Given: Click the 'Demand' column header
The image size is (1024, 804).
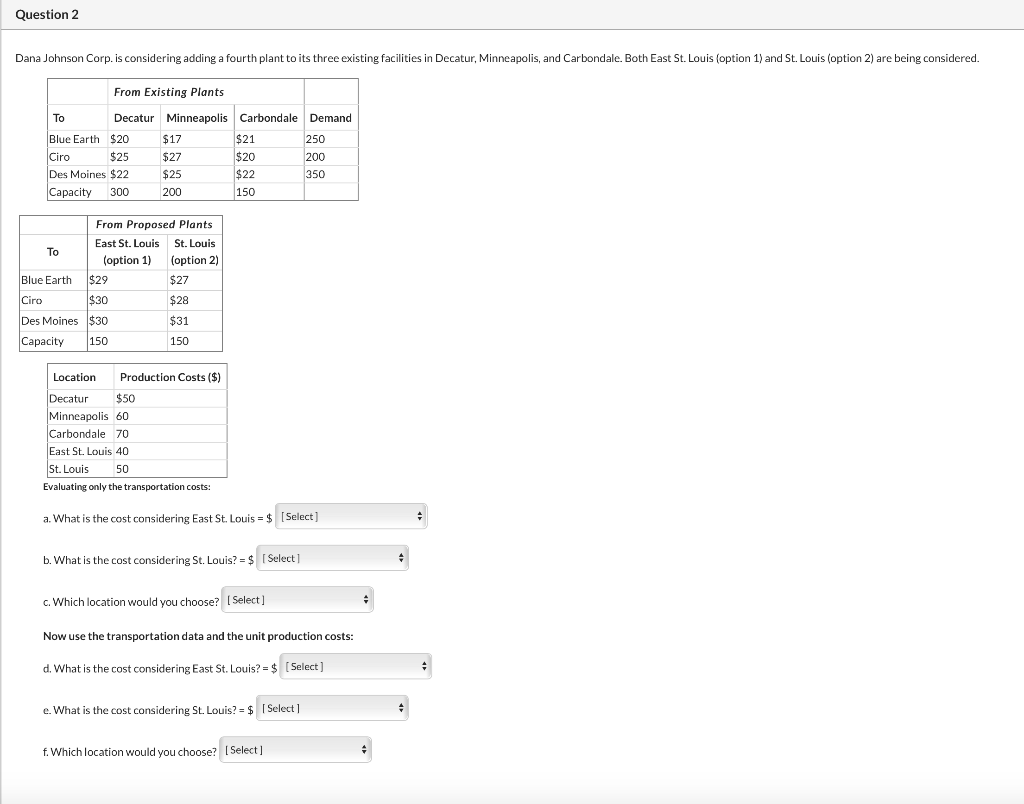Looking at the screenshot, I should pos(330,118).
